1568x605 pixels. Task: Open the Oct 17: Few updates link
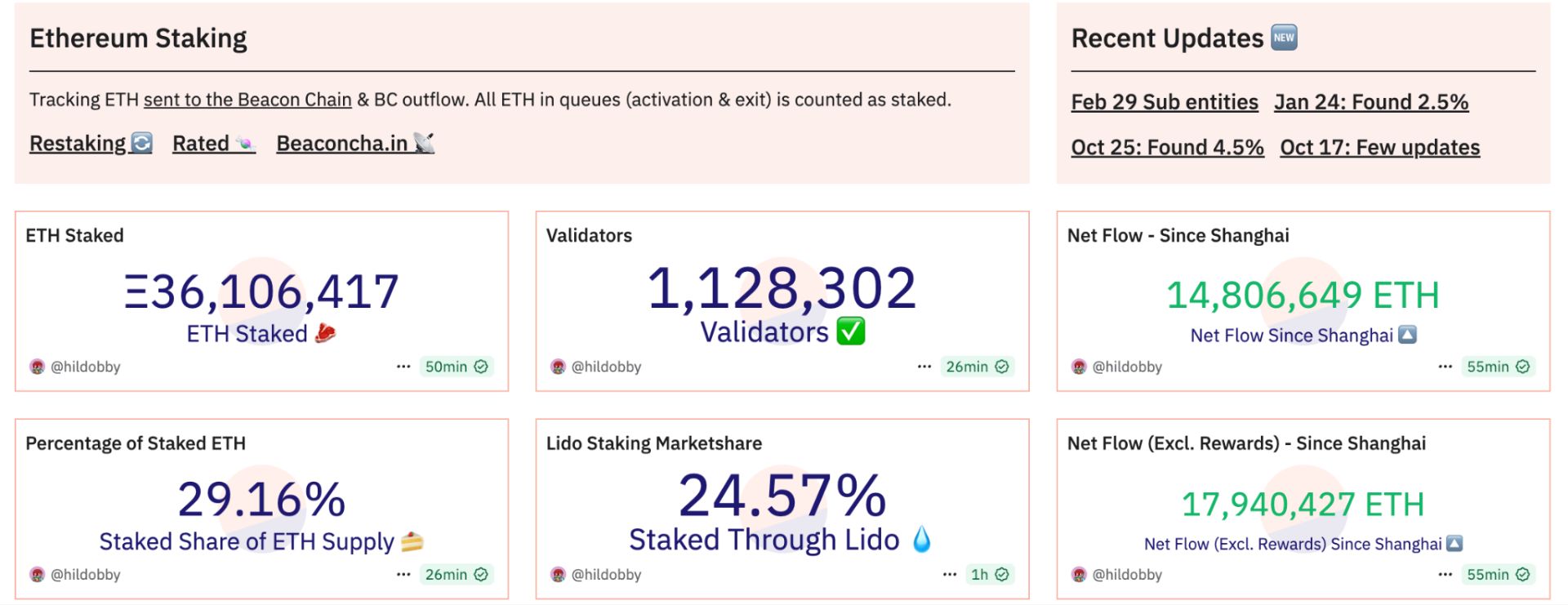(x=1380, y=148)
